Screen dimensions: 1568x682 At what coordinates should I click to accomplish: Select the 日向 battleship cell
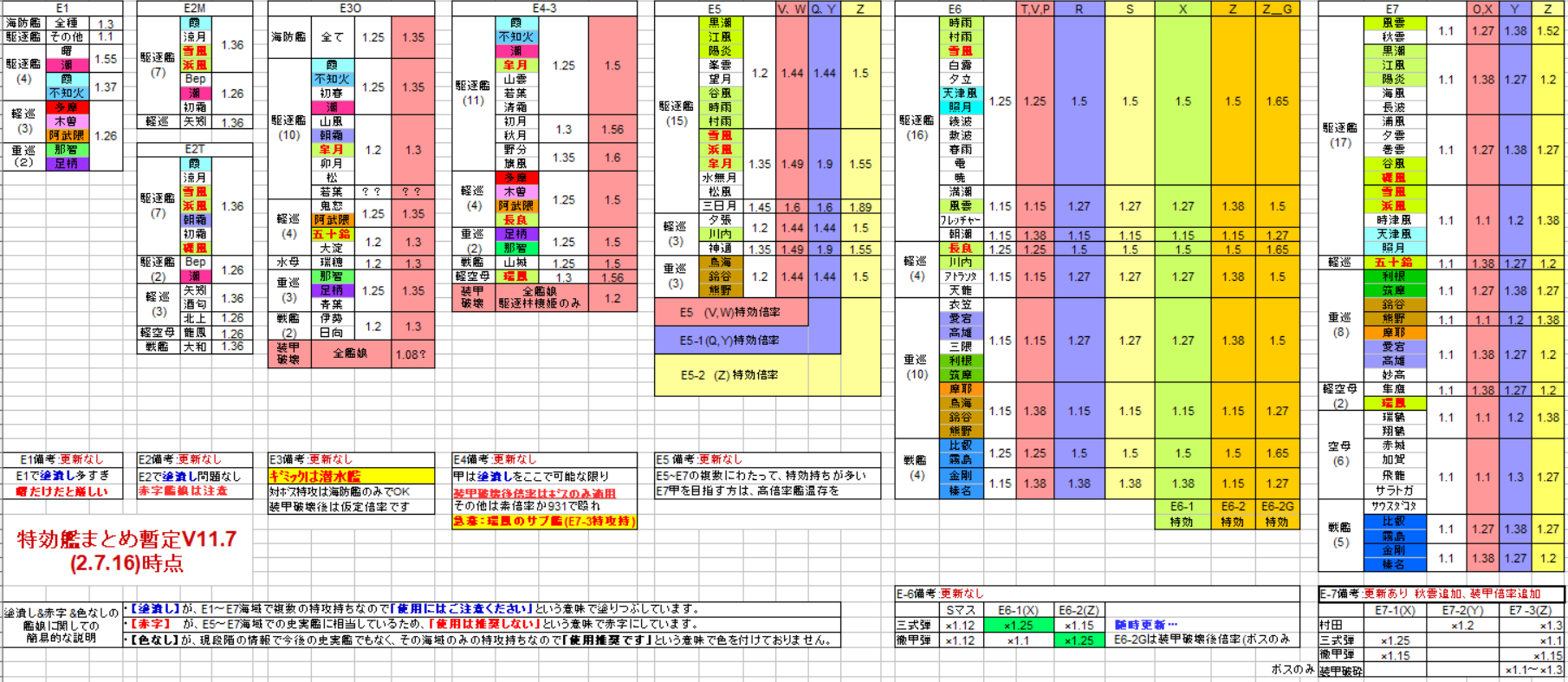(x=332, y=333)
